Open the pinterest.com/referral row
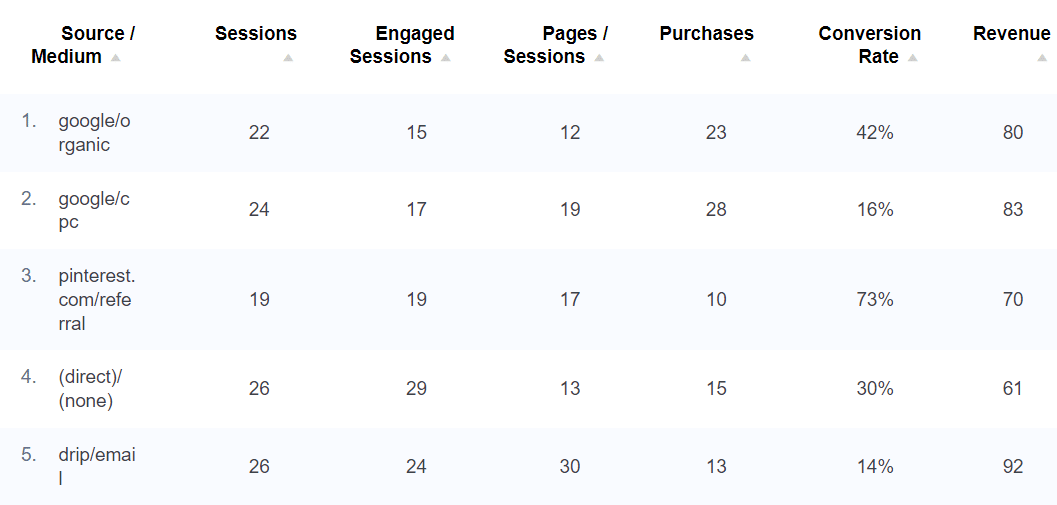1057x505 pixels. coord(96,299)
